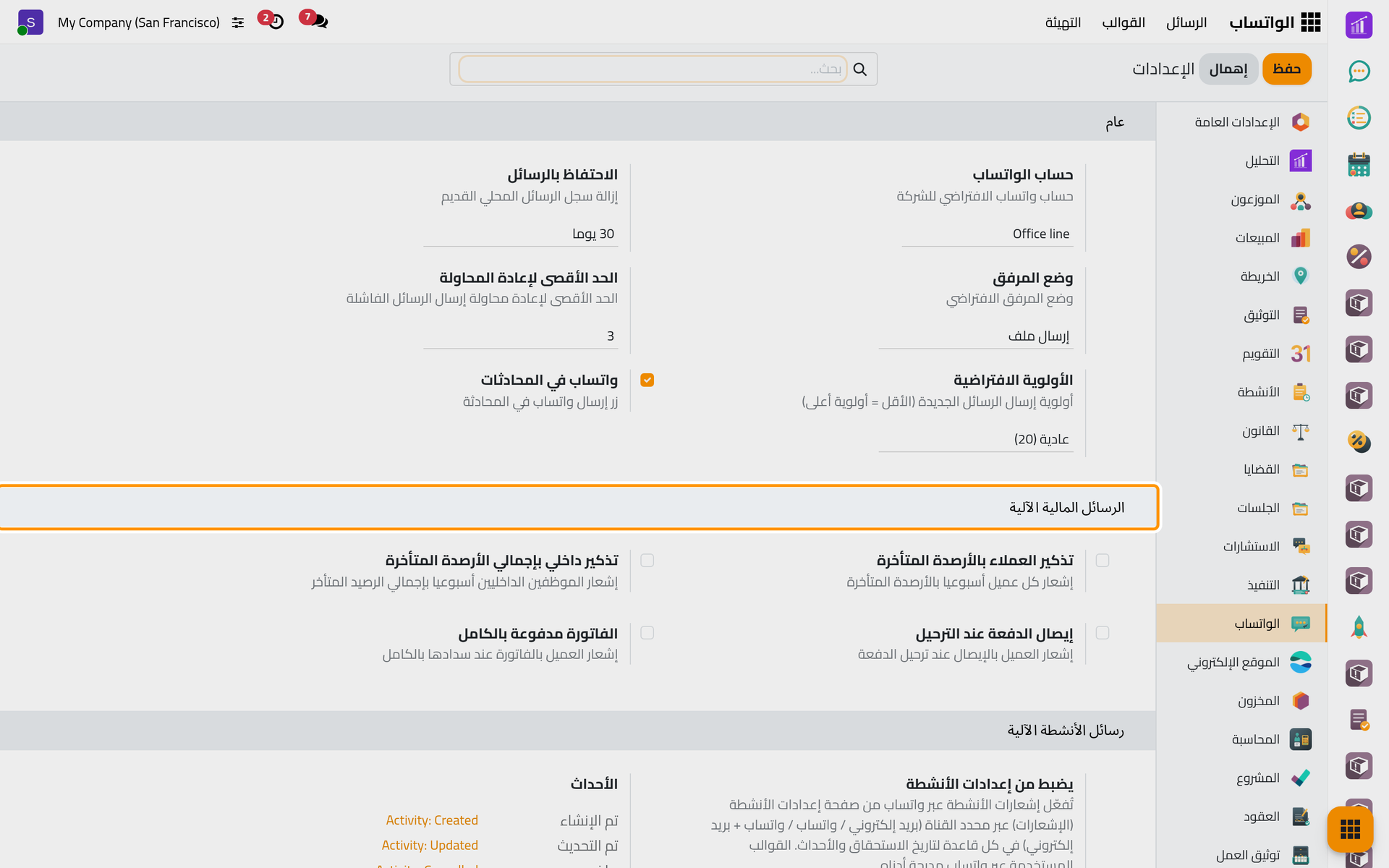
Task: Open الأنشطة settings section
Action: click(1241, 392)
